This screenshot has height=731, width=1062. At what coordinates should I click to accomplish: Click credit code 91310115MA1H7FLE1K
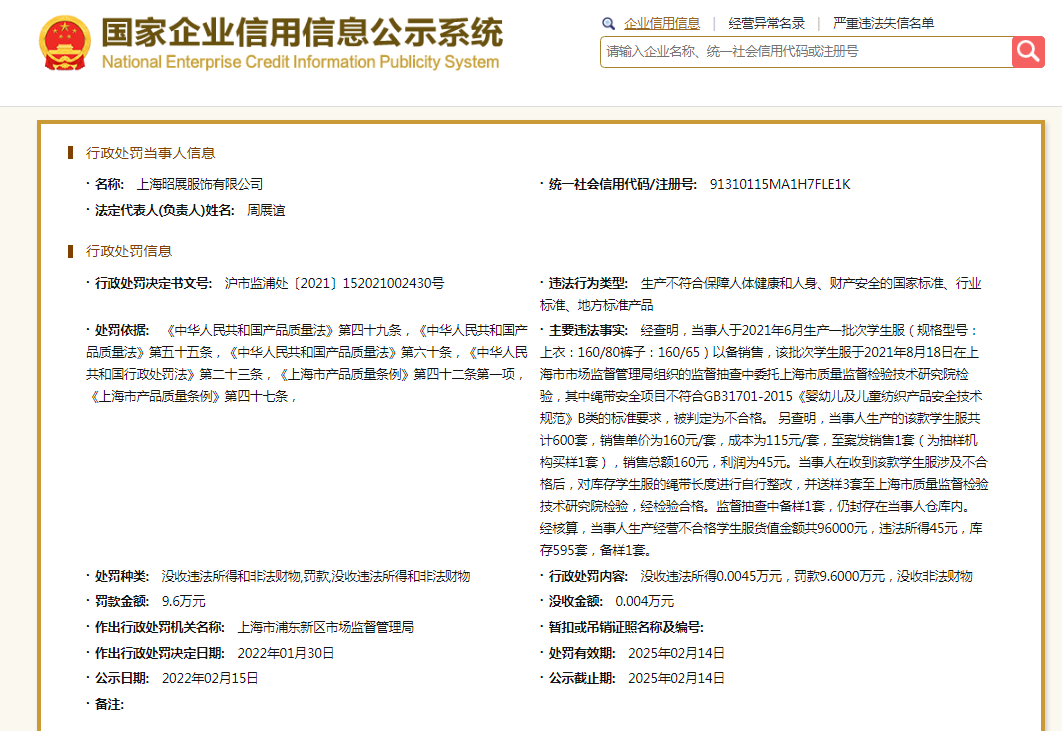[x=779, y=184]
